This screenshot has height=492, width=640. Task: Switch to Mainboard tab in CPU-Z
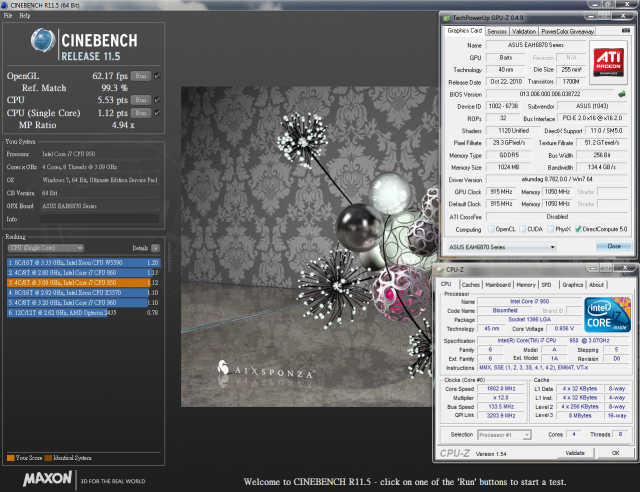(498, 285)
